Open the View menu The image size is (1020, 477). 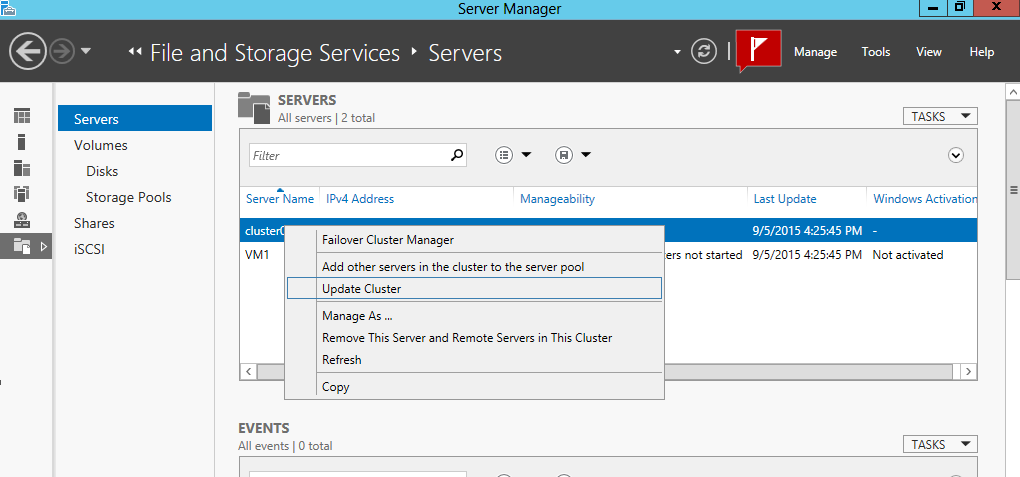tap(928, 52)
